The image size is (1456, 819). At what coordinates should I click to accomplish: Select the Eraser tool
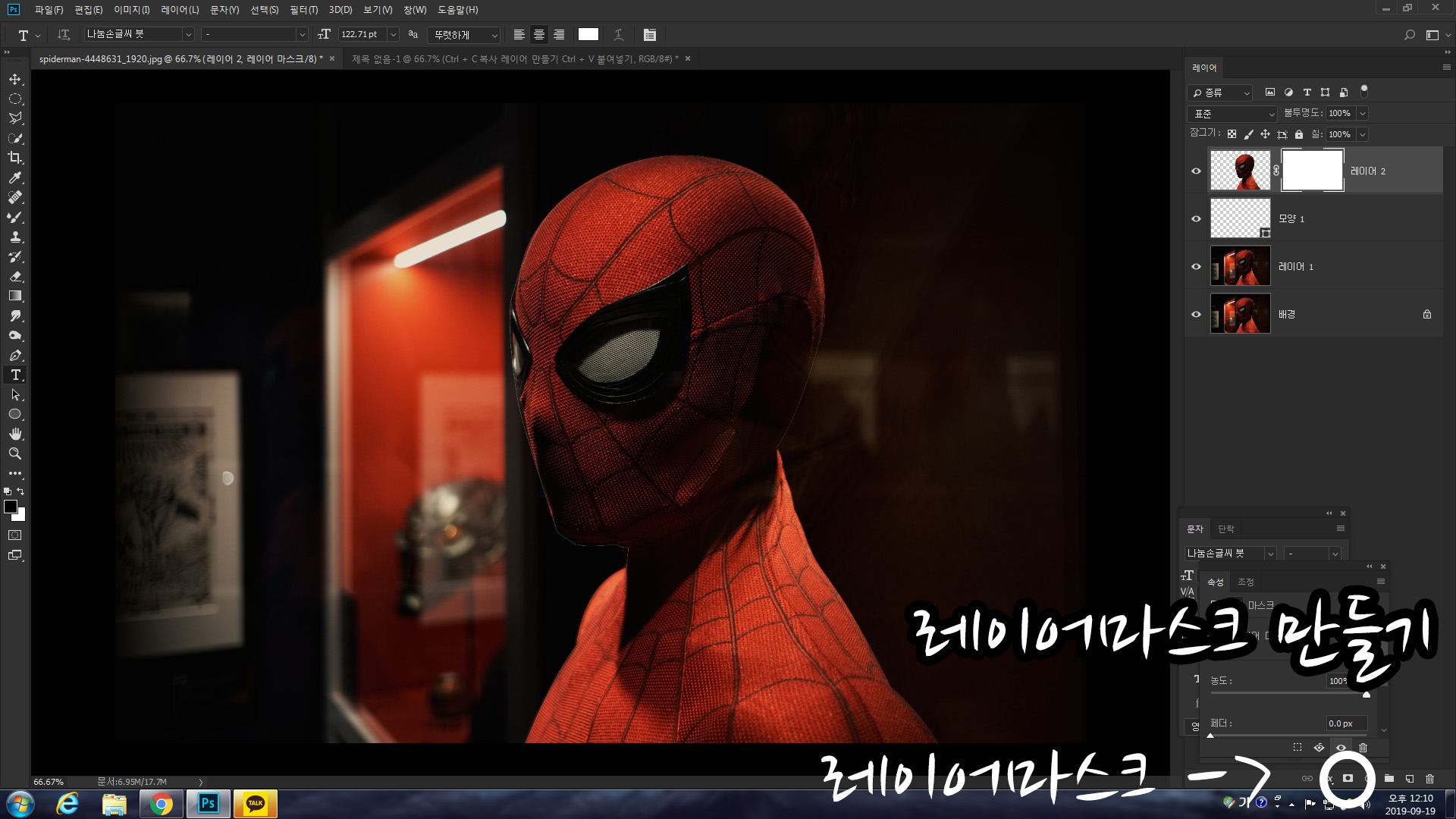pos(15,276)
